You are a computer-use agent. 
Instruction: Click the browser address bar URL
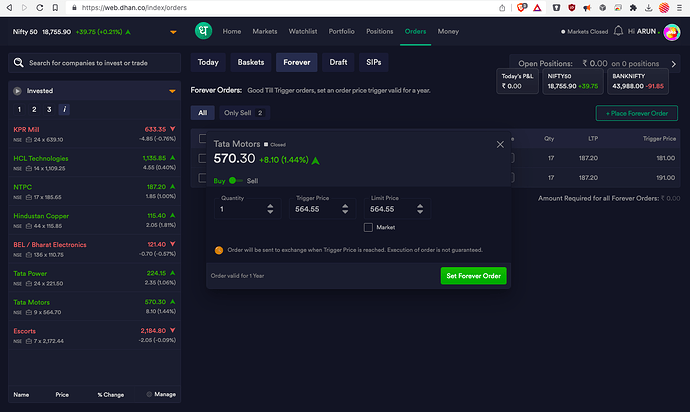pyautogui.click(x=134, y=7)
